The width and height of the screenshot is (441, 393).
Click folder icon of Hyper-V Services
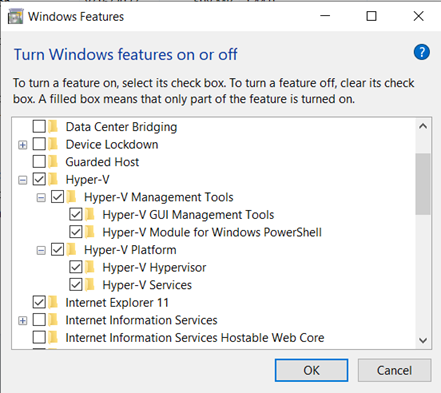pyautogui.click(x=89, y=285)
